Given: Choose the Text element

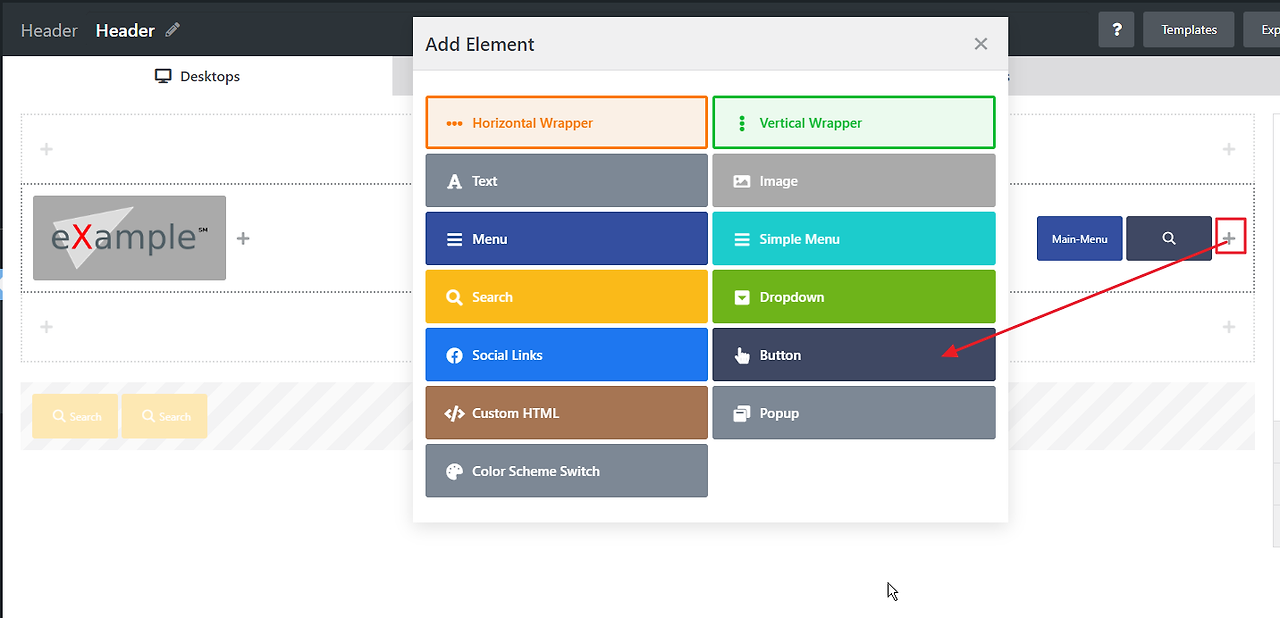Looking at the screenshot, I should (566, 181).
